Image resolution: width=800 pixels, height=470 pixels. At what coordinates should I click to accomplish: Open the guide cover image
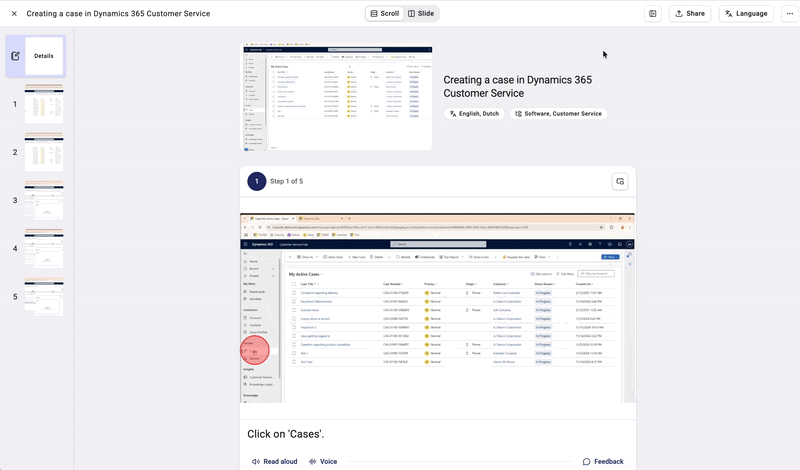336,96
